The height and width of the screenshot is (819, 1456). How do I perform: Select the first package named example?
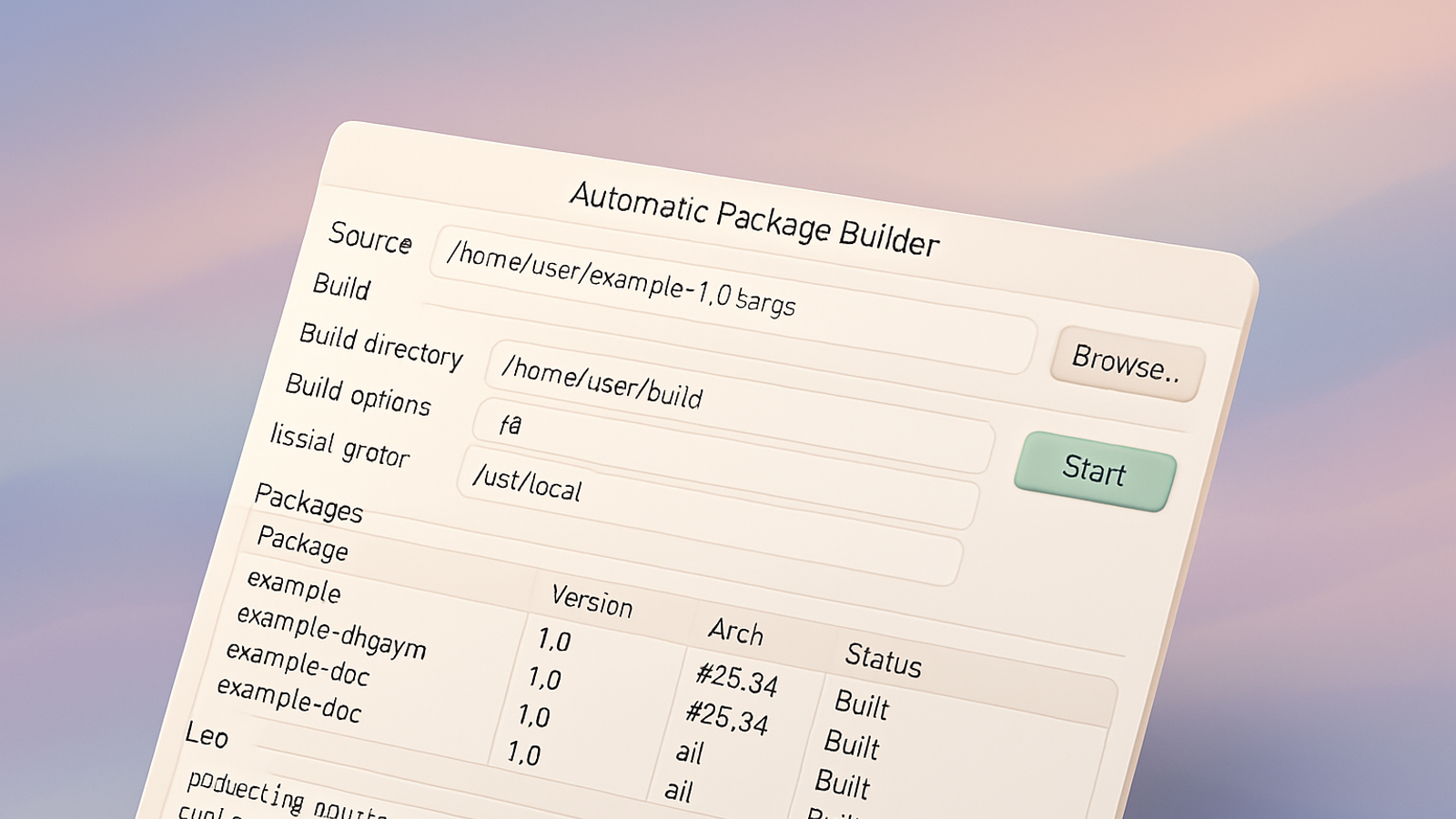click(x=294, y=585)
